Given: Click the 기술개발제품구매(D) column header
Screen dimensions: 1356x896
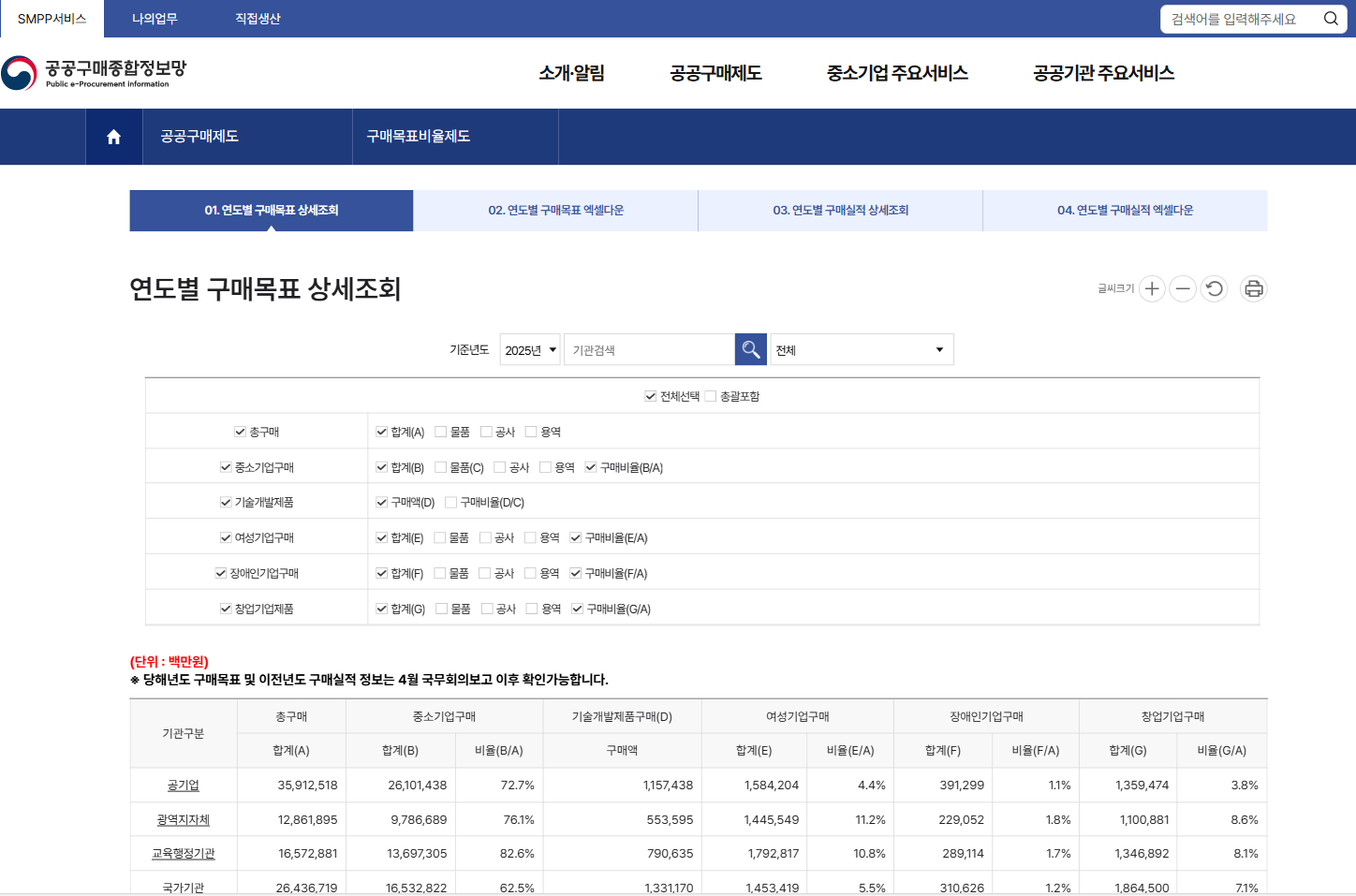Looking at the screenshot, I should [622, 717].
